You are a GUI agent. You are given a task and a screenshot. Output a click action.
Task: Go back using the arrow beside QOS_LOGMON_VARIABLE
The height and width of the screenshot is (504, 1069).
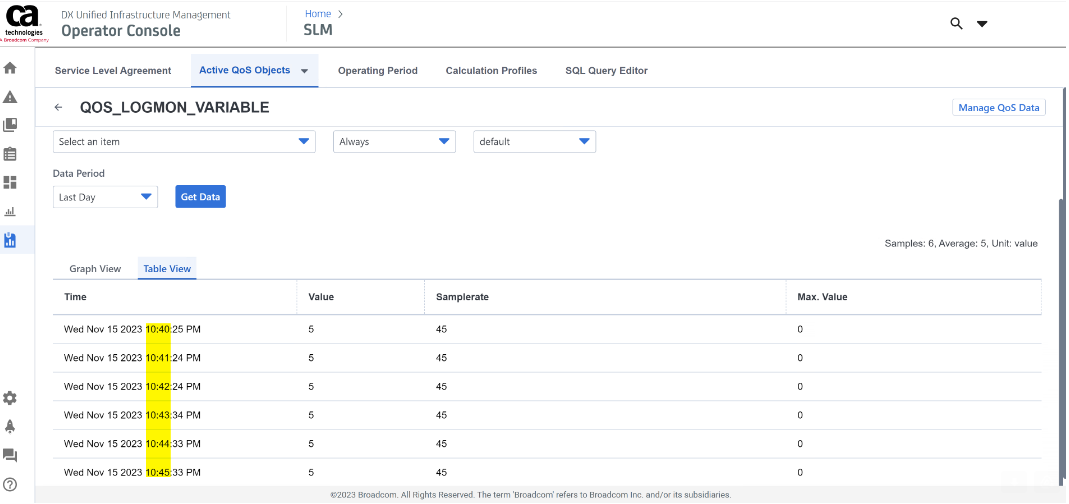[59, 108]
